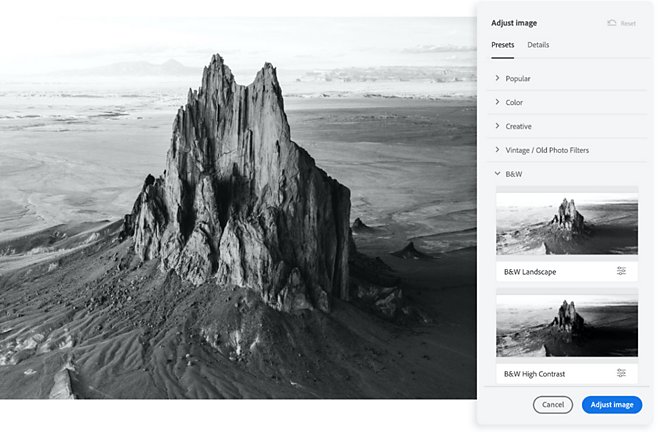This screenshot has height=432, width=660.
Task: Click the B&W Landscape label
Action: click(x=530, y=272)
